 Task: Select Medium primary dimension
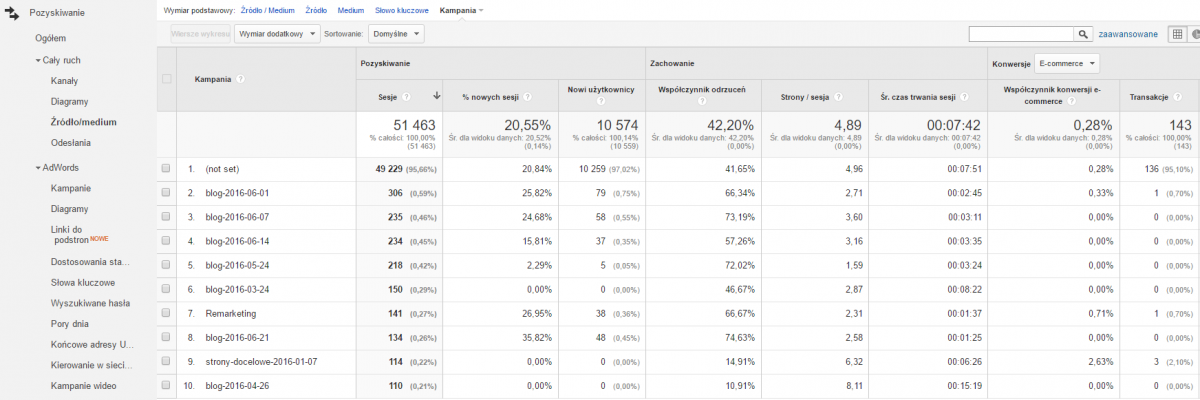[x=351, y=10]
